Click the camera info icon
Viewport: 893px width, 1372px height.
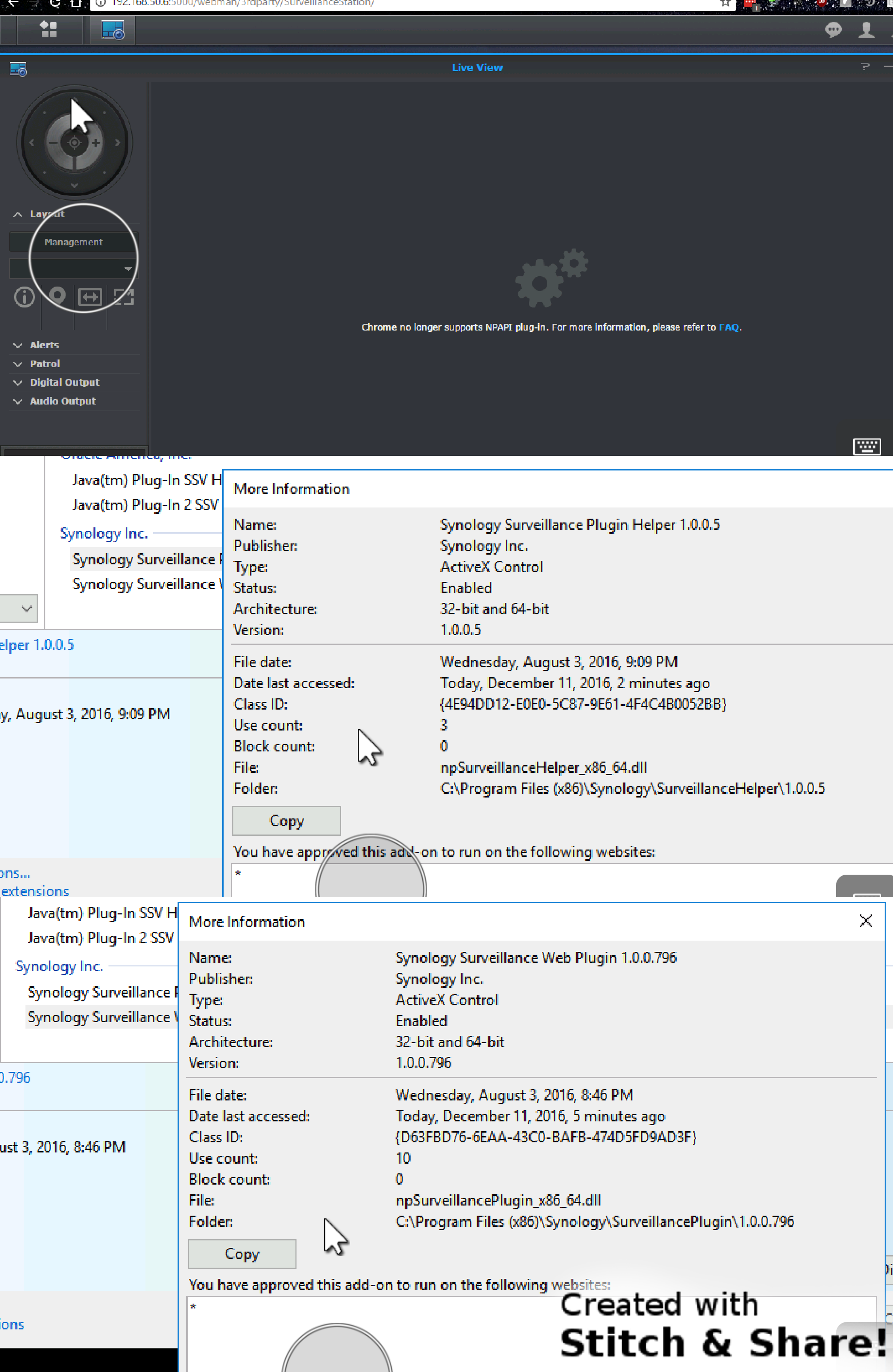click(24, 297)
